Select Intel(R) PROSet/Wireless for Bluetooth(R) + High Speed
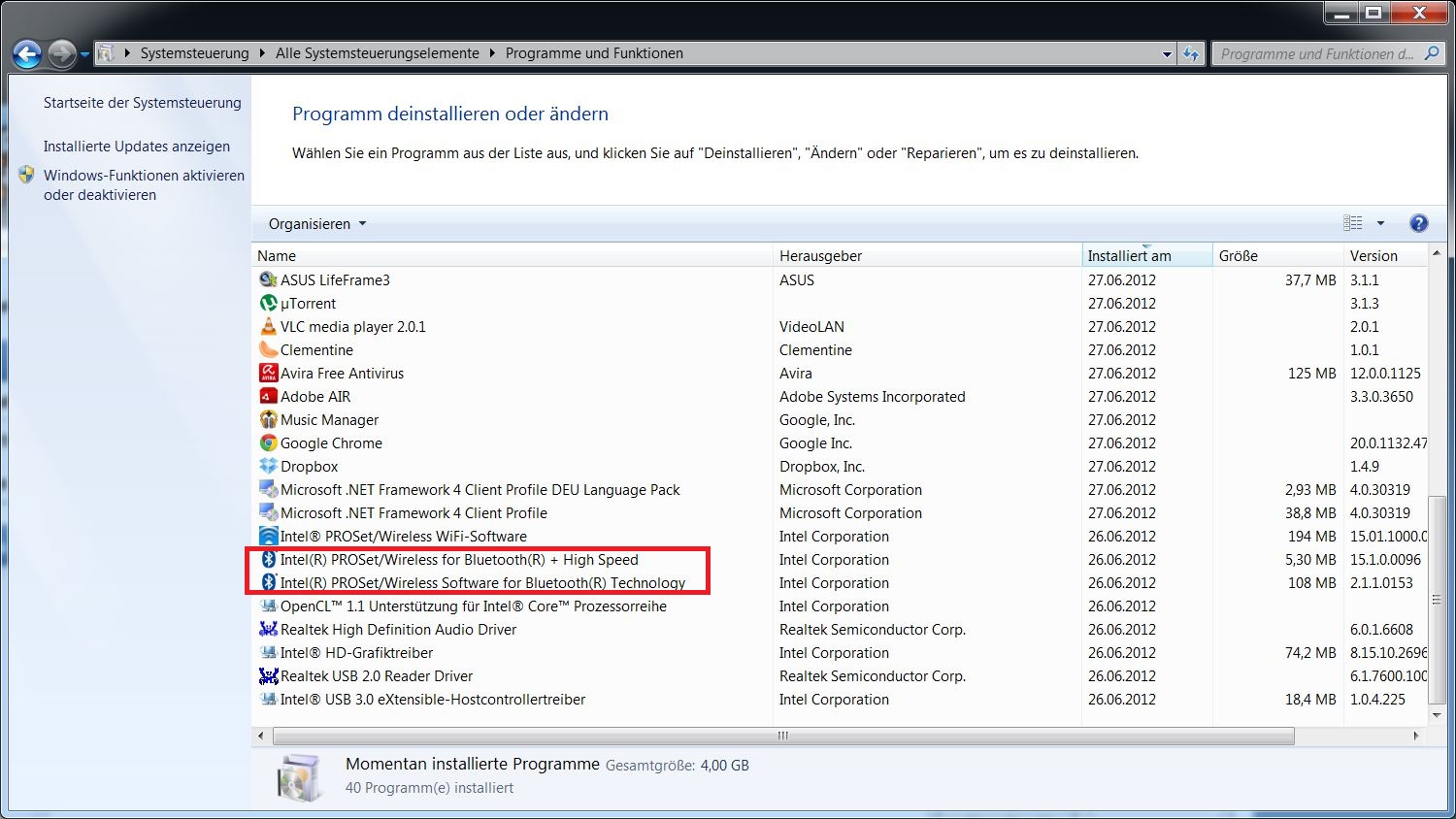The width and height of the screenshot is (1456, 819). tap(459, 559)
